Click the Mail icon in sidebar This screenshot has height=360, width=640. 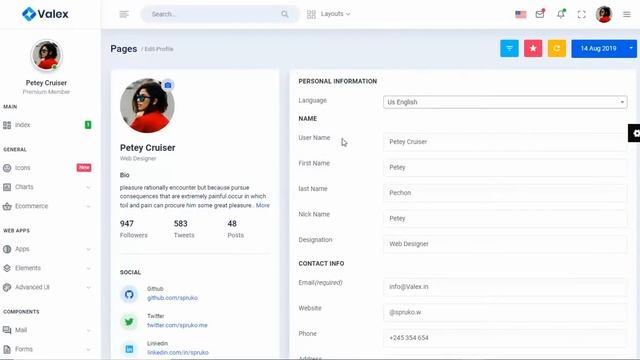7,330
